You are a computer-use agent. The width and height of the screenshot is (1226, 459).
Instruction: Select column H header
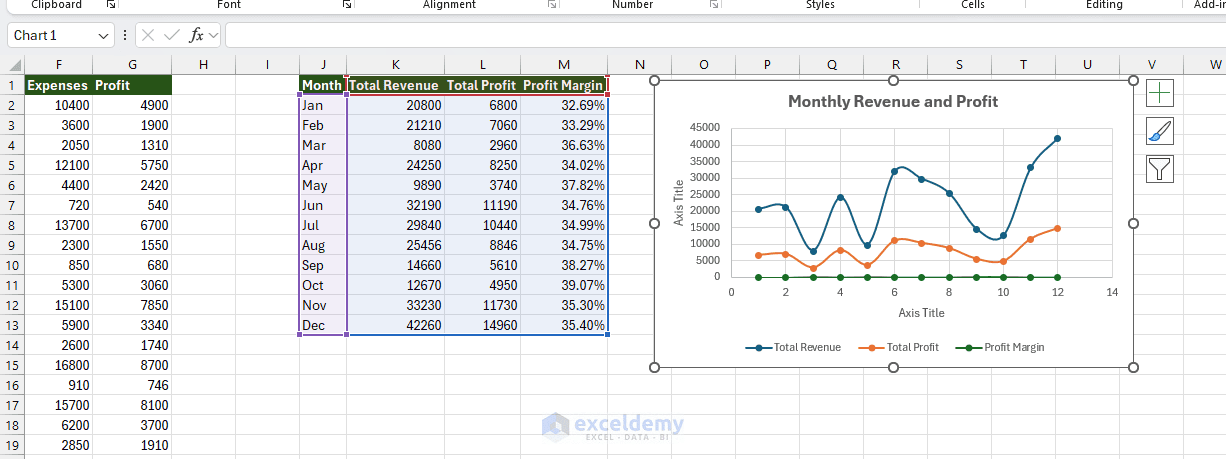204,64
